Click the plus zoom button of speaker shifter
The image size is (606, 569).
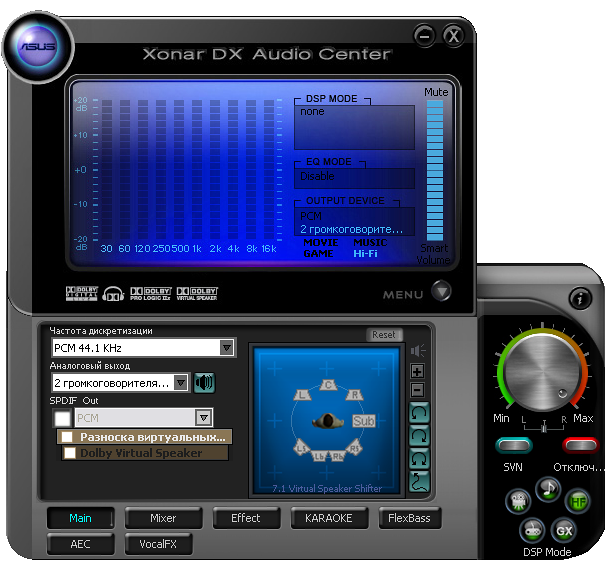pos(417,371)
